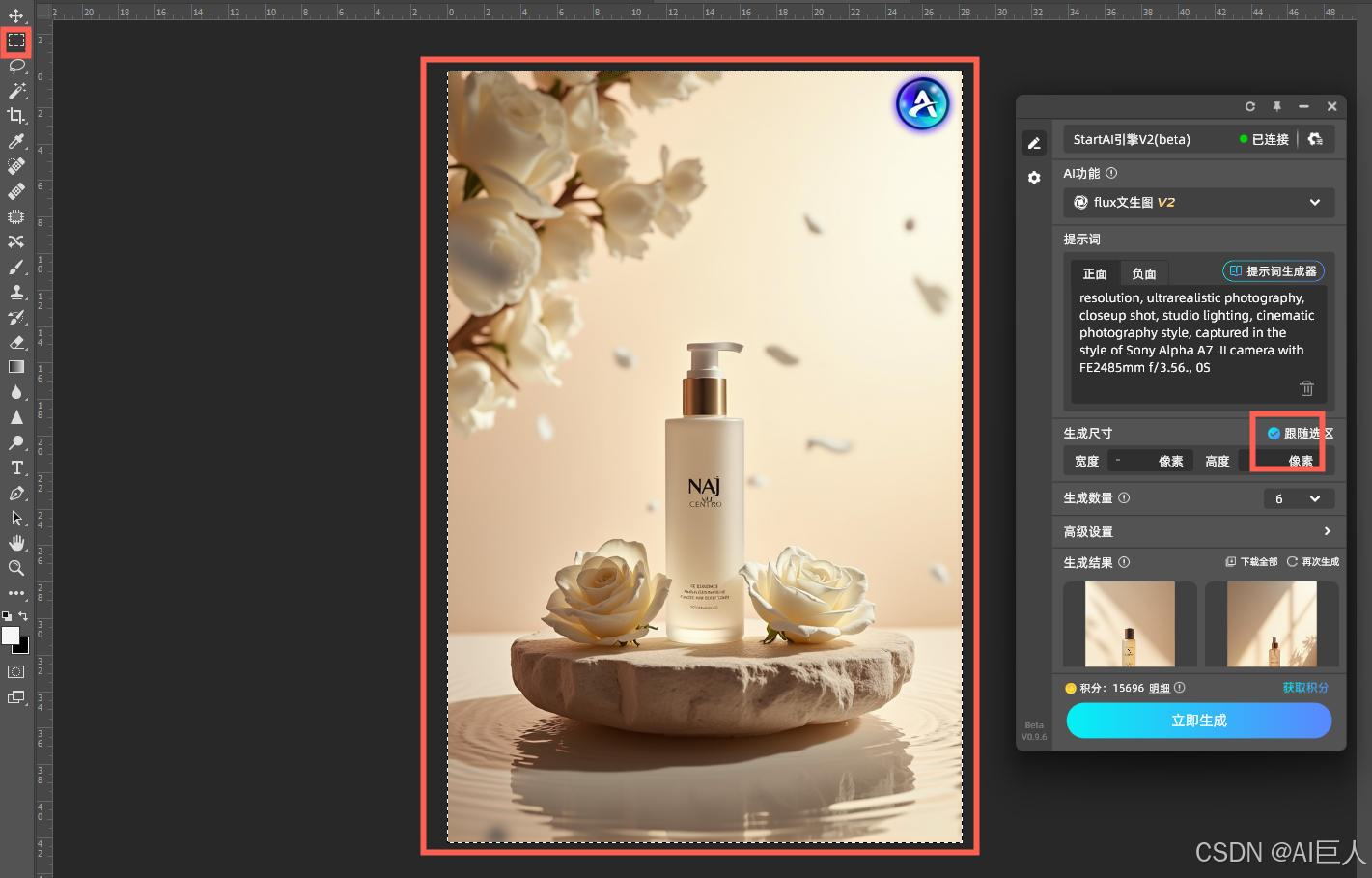Image resolution: width=1372 pixels, height=878 pixels.
Task: Select the Horizontal Type tool
Action: [16, 467]
